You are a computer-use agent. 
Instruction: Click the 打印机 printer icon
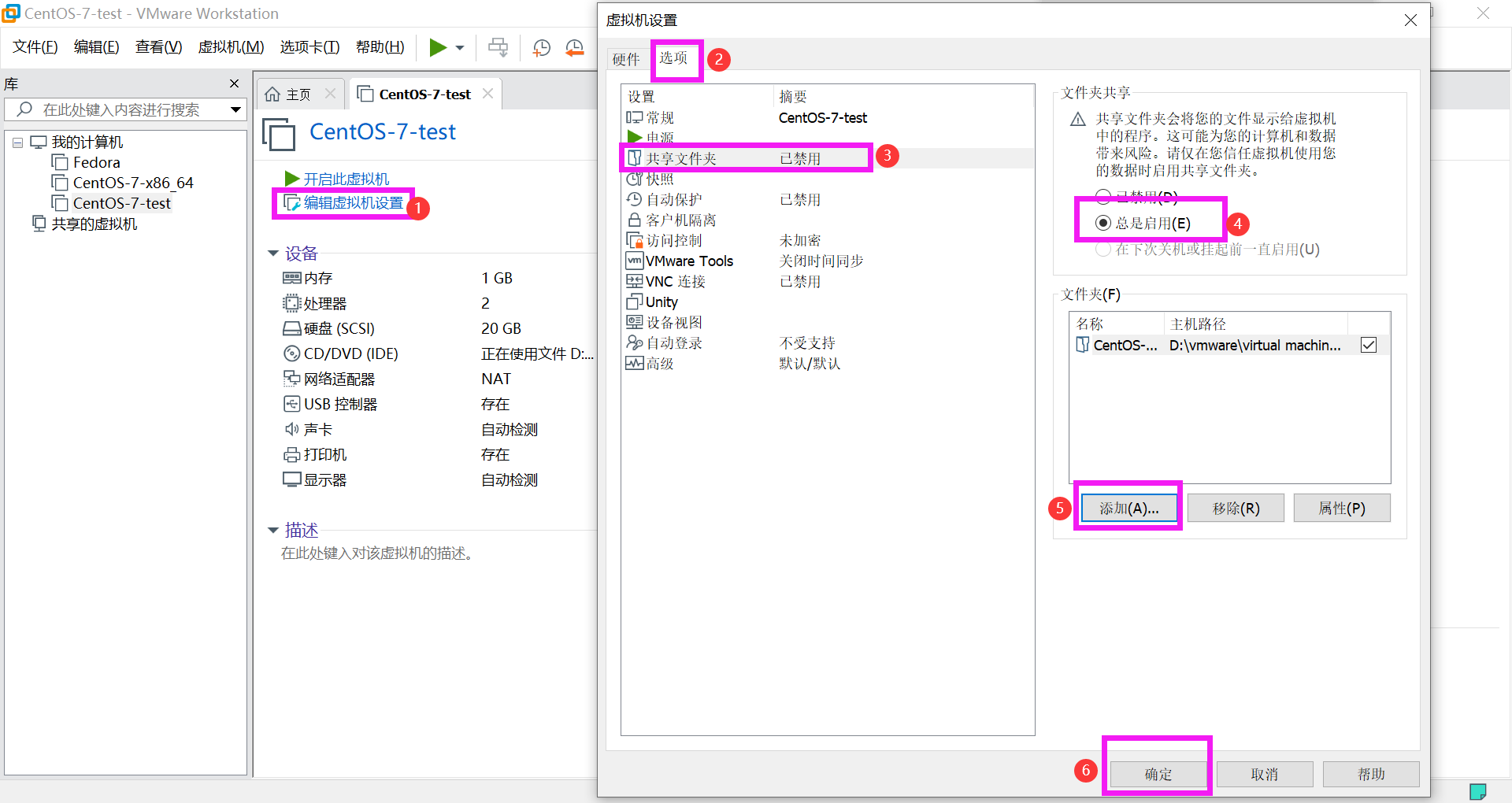tap(292, 454)
